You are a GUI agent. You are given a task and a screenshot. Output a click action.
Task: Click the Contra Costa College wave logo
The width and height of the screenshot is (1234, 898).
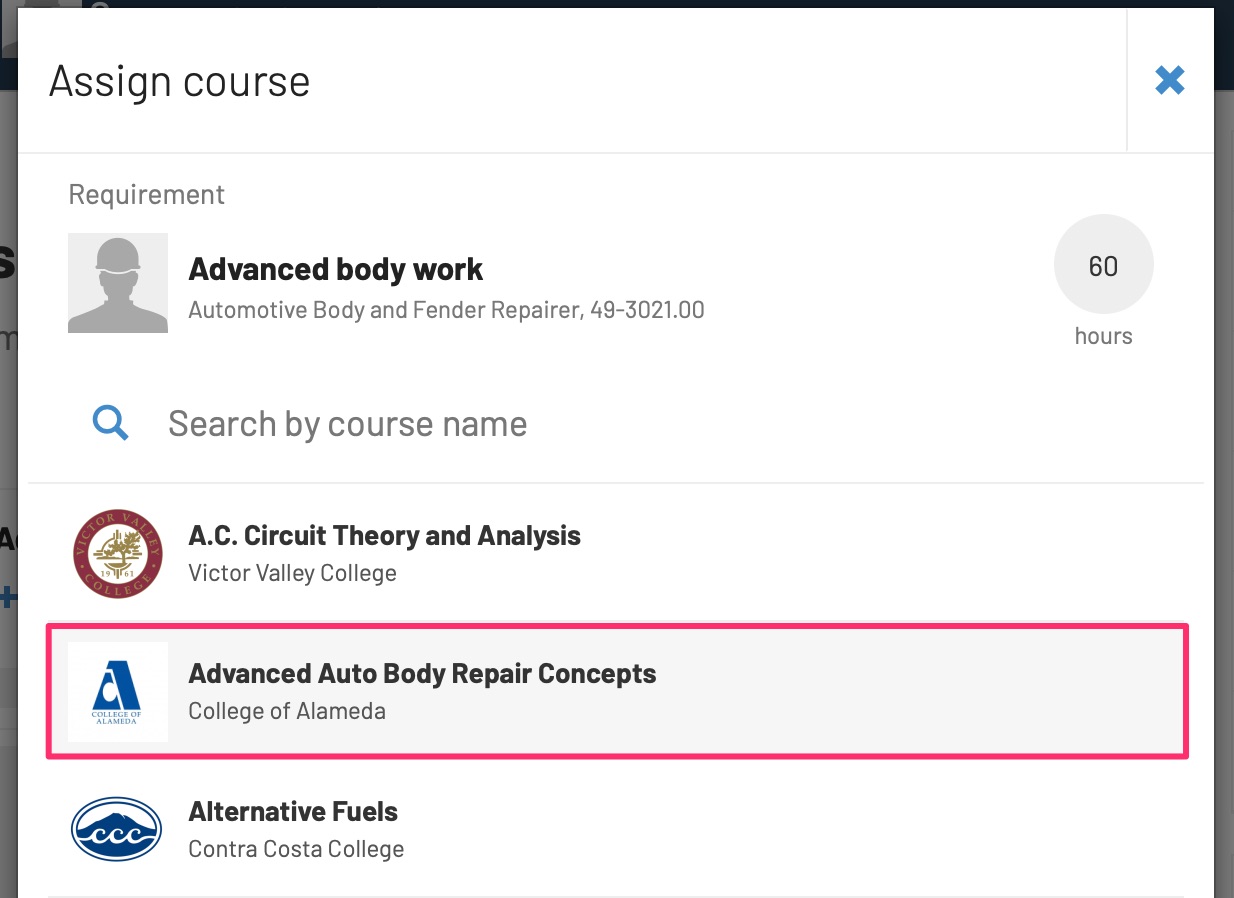pos(118,829)
